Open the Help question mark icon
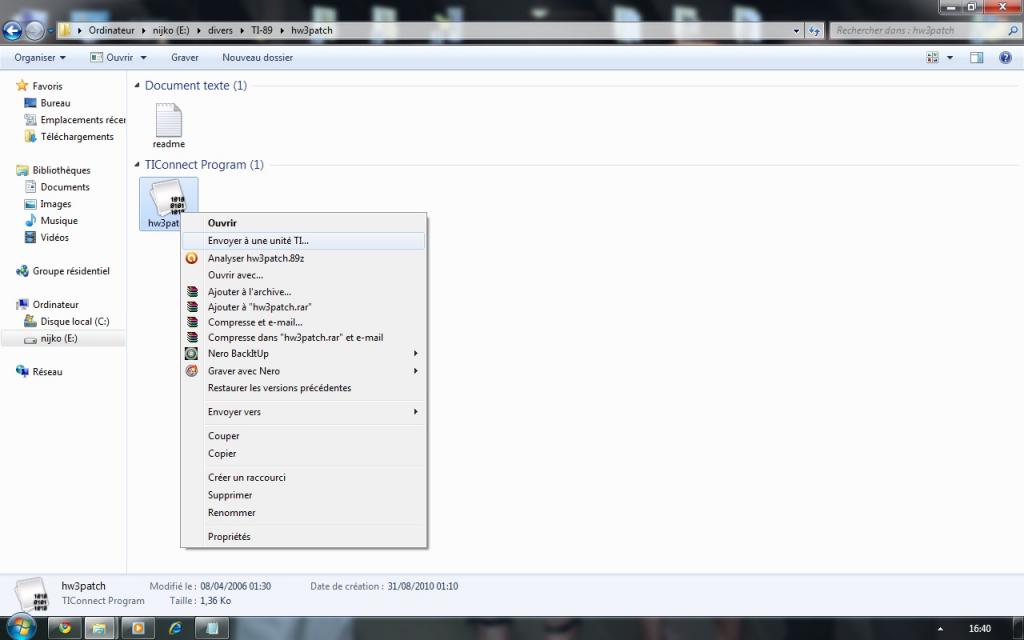Screen dimensions: 1024x640 [x=1005, y=57]
